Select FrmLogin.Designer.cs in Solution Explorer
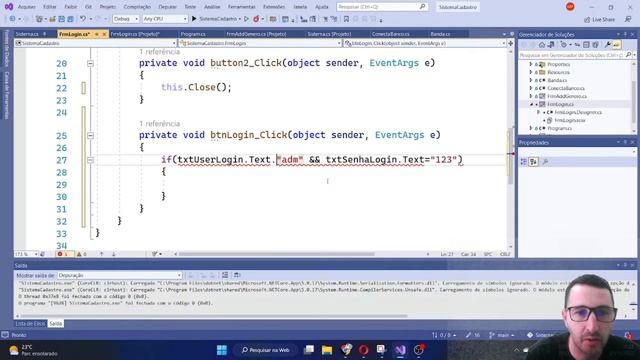This screenshot has width=640, height=360. 578,112
